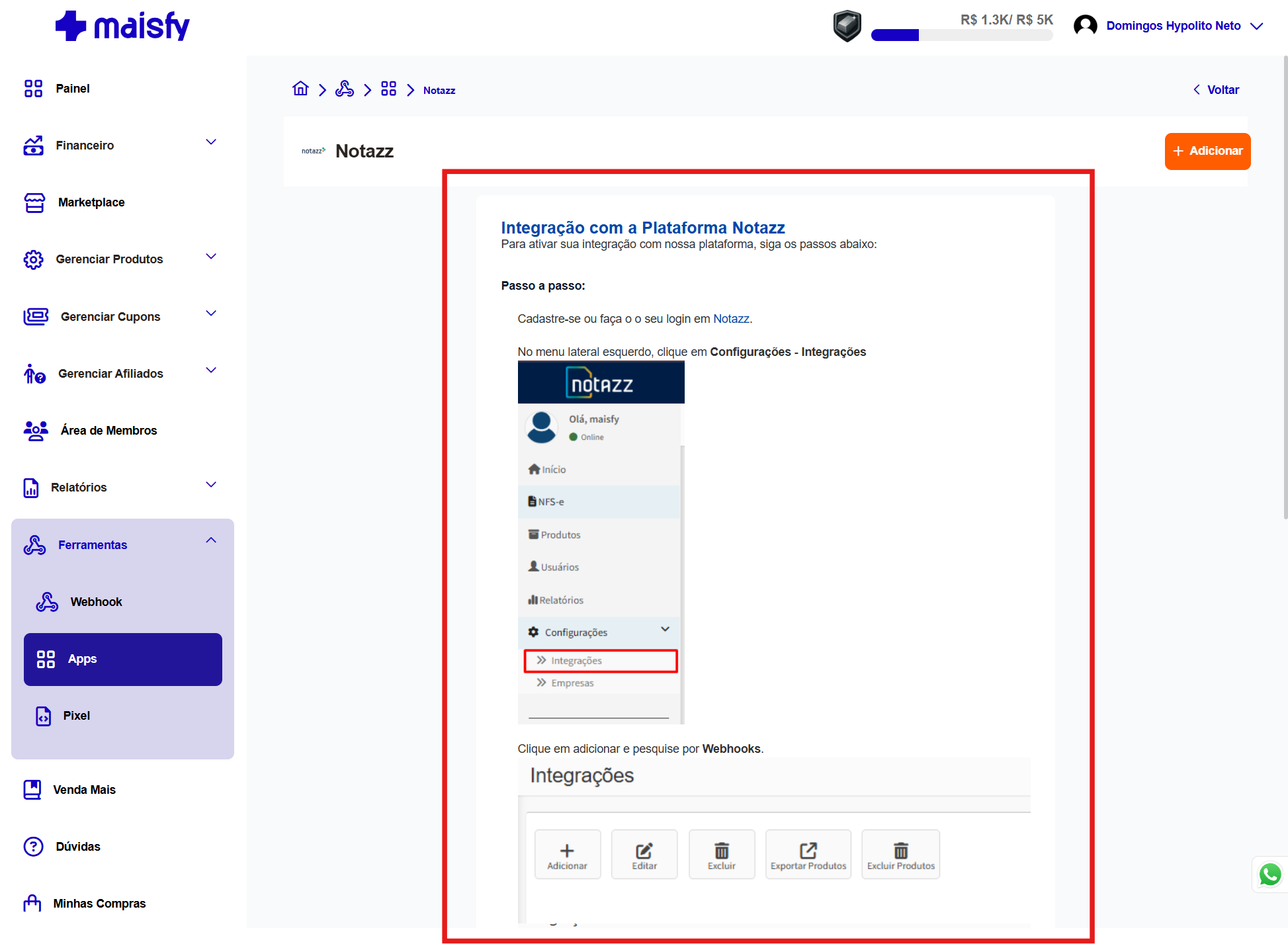Click the Financeiro sidebar icon
This screenshot has width=1288, height=944.
33,146
